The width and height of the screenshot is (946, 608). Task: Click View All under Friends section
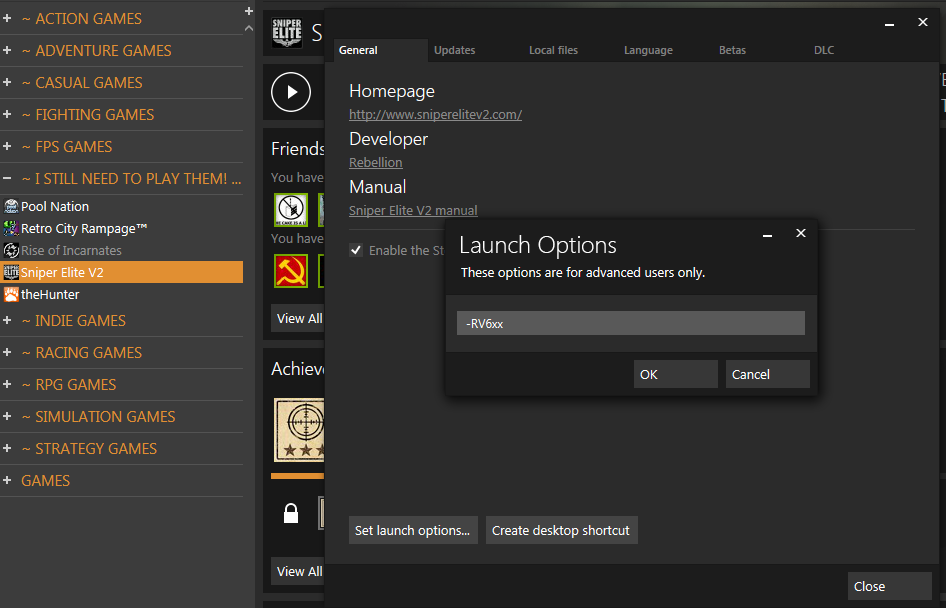298,318
